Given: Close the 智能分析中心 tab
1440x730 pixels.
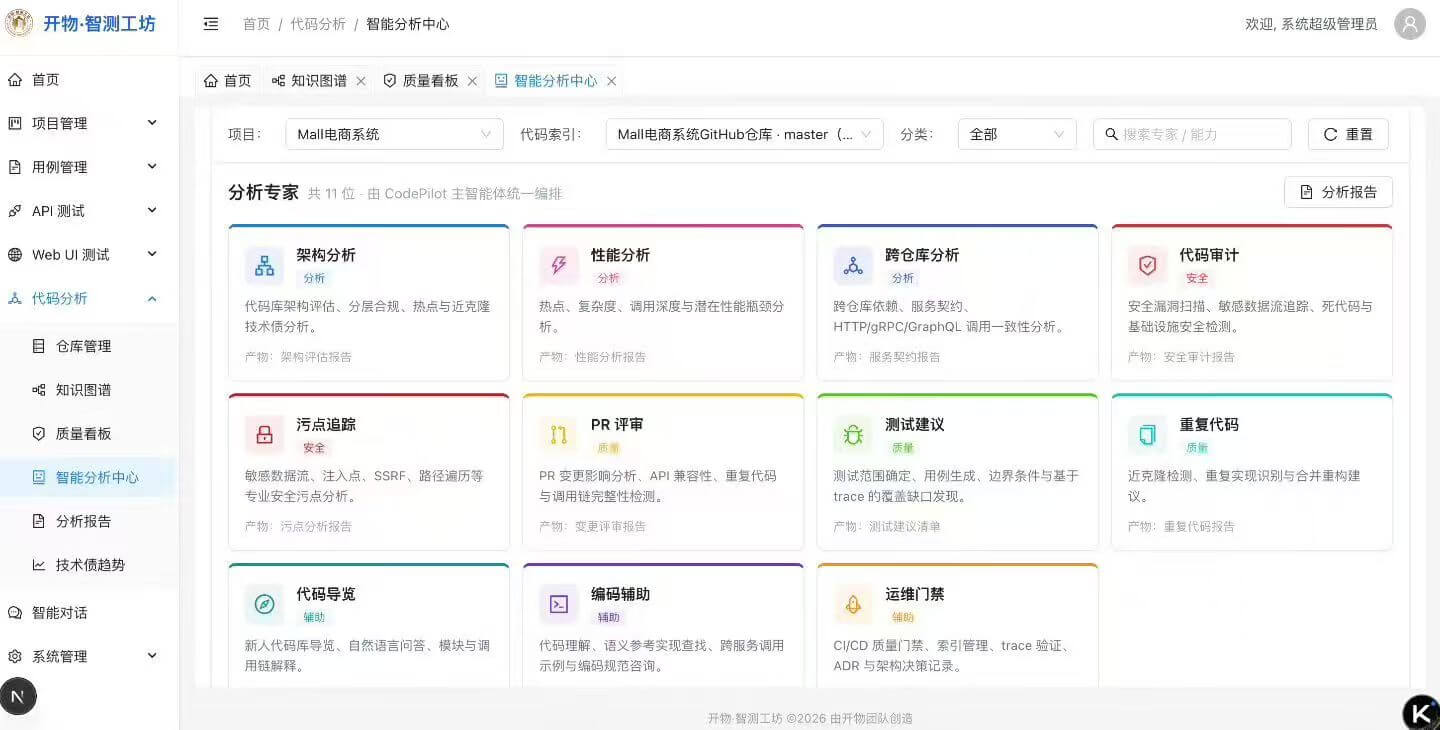Looking at the screenshot, I should coord(611,81).
